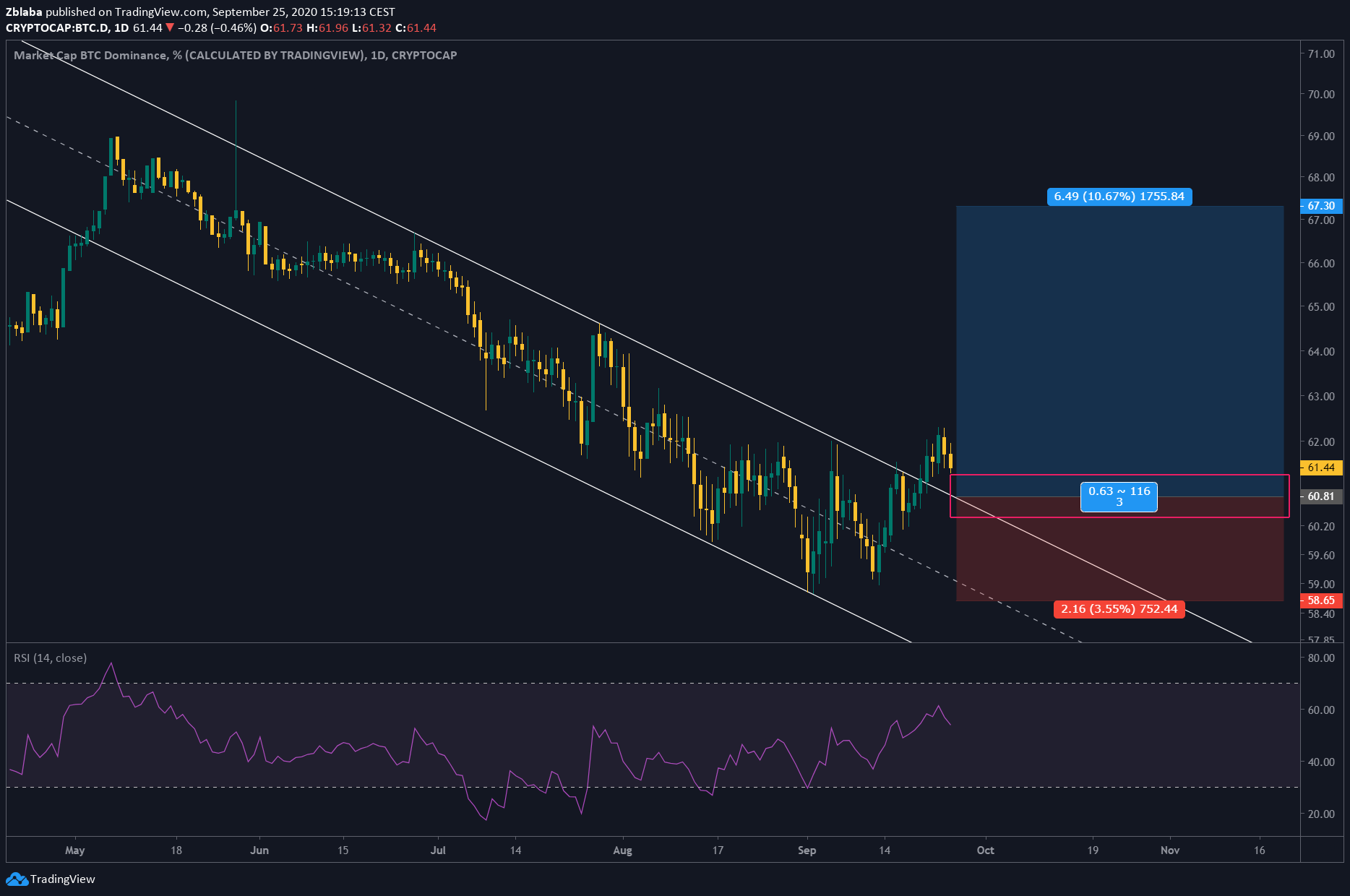Click the TradingView logo at bottom left
The height and width of the screenshot is (896, 1350).
pyautogui.click(x=51, y=879)
